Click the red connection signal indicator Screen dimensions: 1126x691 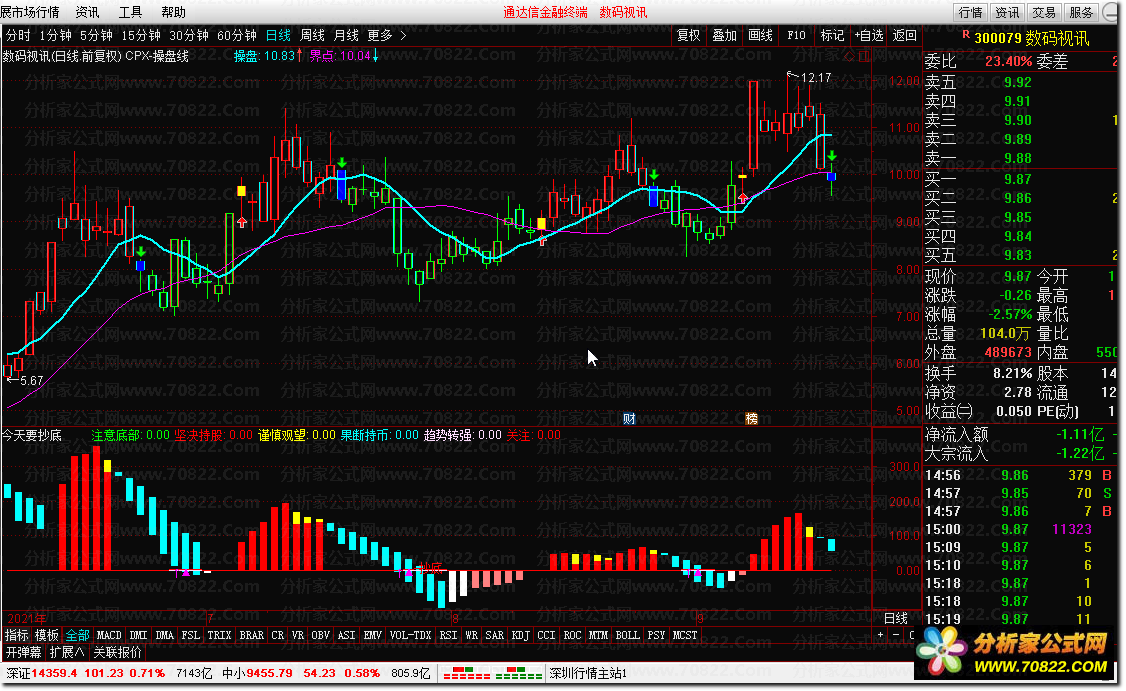[x=467, y=674]
